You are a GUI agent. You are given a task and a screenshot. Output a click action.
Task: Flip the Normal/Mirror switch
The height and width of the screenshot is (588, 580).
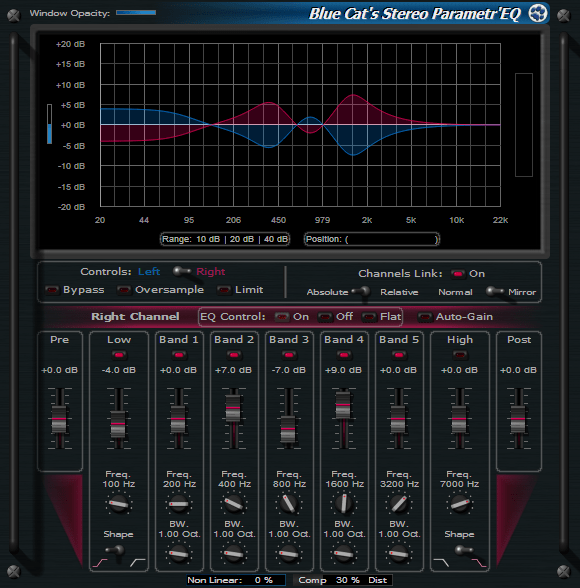tap(495, 291)
